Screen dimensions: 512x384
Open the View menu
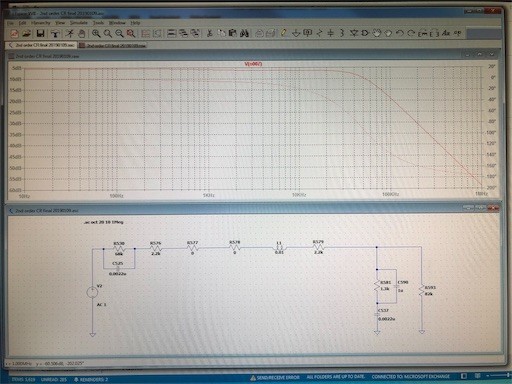(x=60, y=23)
